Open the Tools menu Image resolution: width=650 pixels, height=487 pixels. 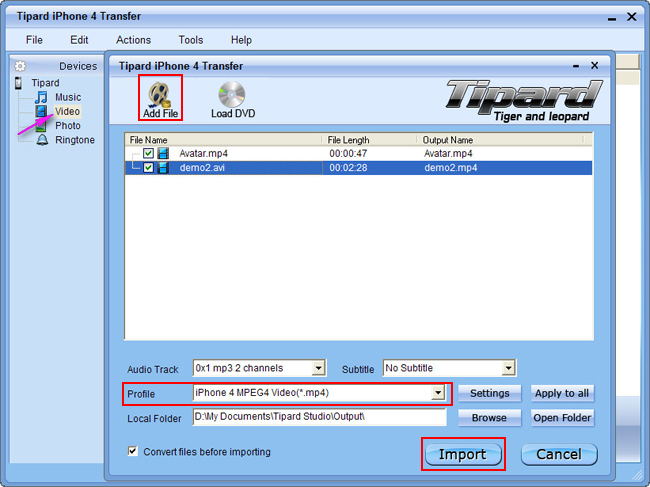point(191,40)
